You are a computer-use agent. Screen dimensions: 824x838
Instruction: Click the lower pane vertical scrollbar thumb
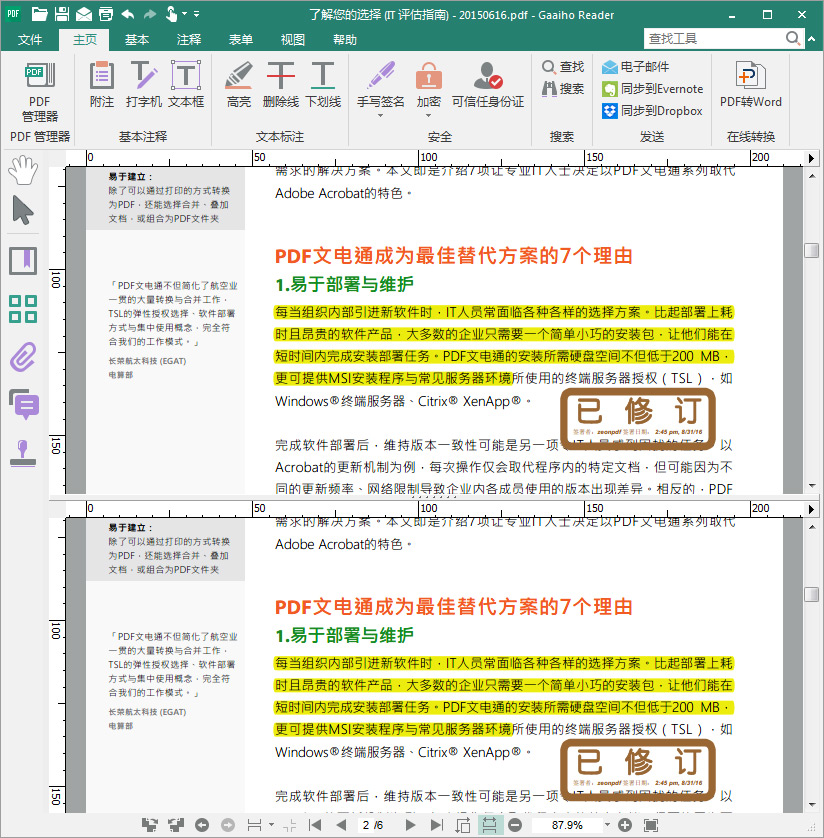coord(812,594)
